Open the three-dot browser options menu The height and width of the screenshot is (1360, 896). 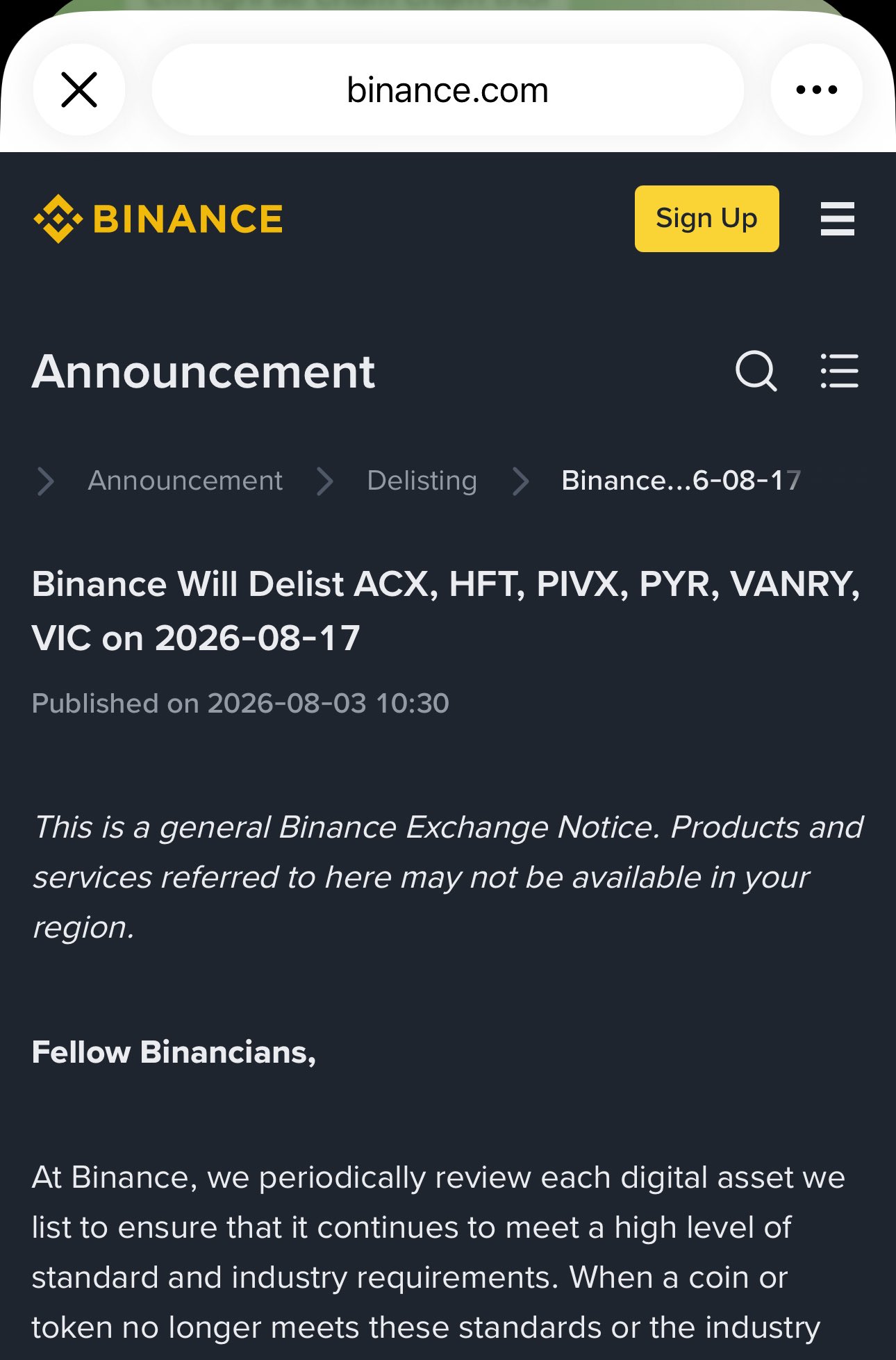817,90
